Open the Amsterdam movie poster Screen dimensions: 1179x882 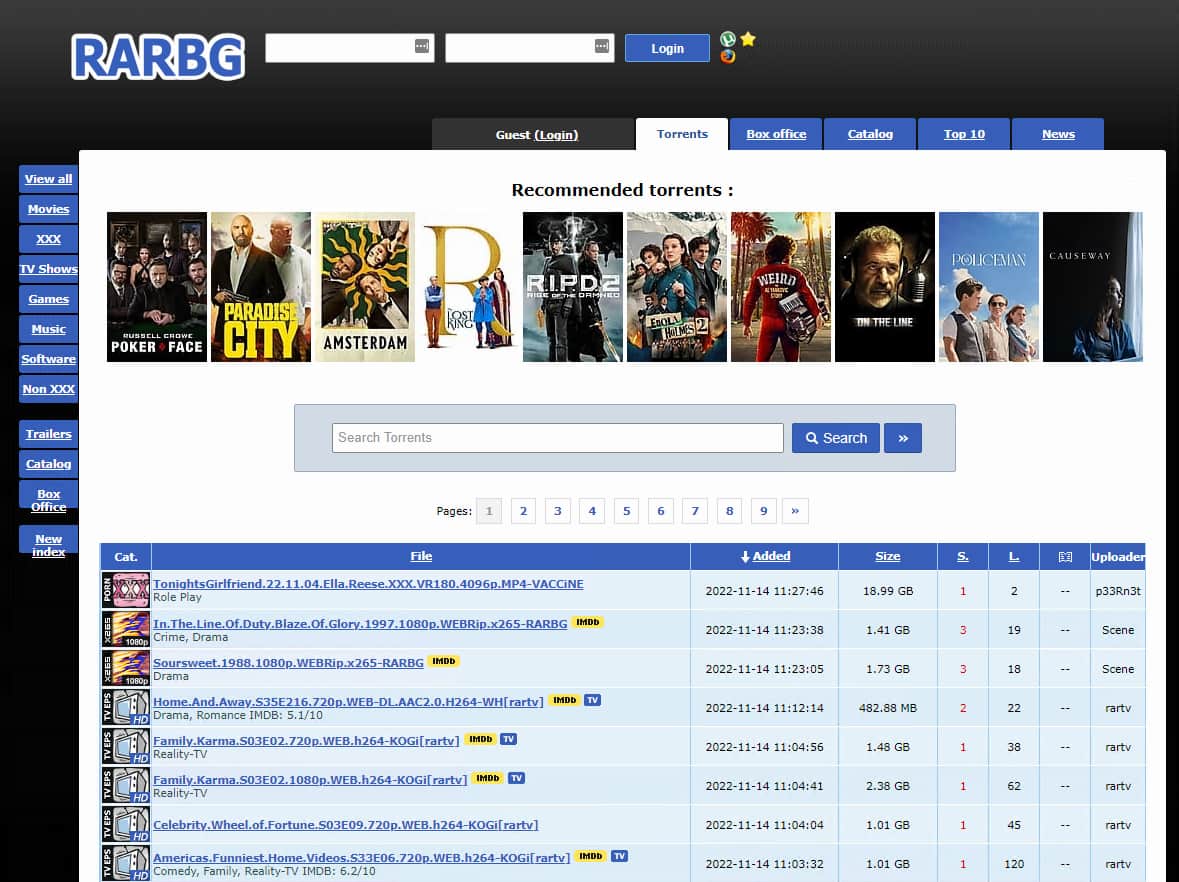click(x=365, y=286)
